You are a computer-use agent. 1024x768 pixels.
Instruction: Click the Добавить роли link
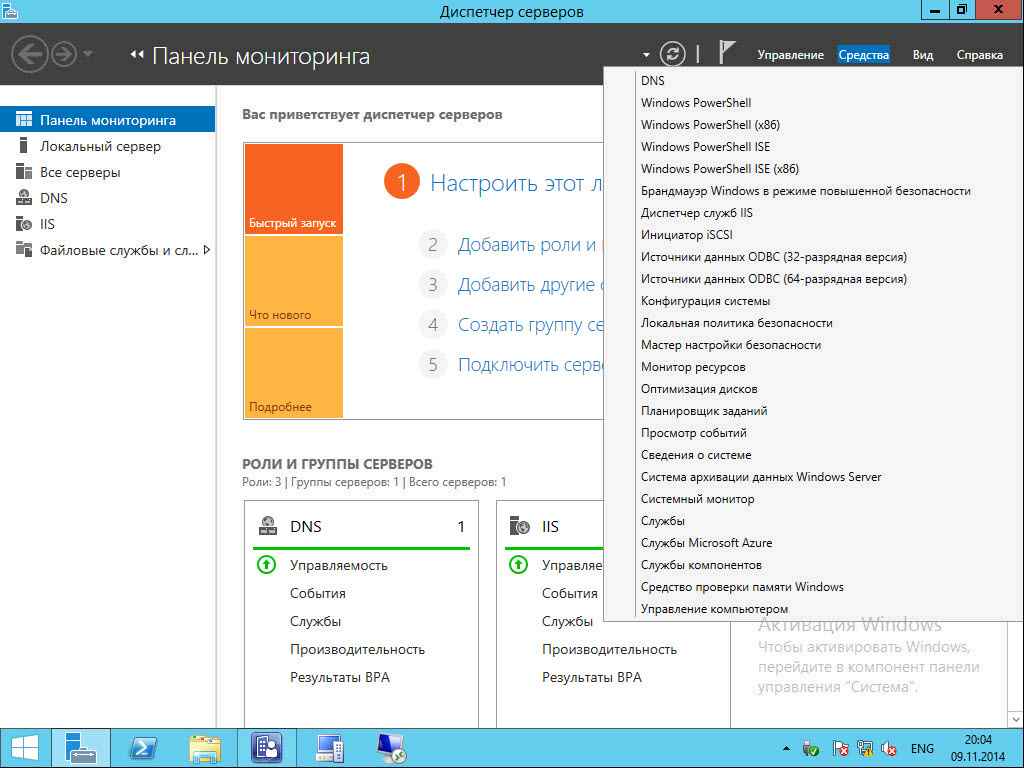526,245
